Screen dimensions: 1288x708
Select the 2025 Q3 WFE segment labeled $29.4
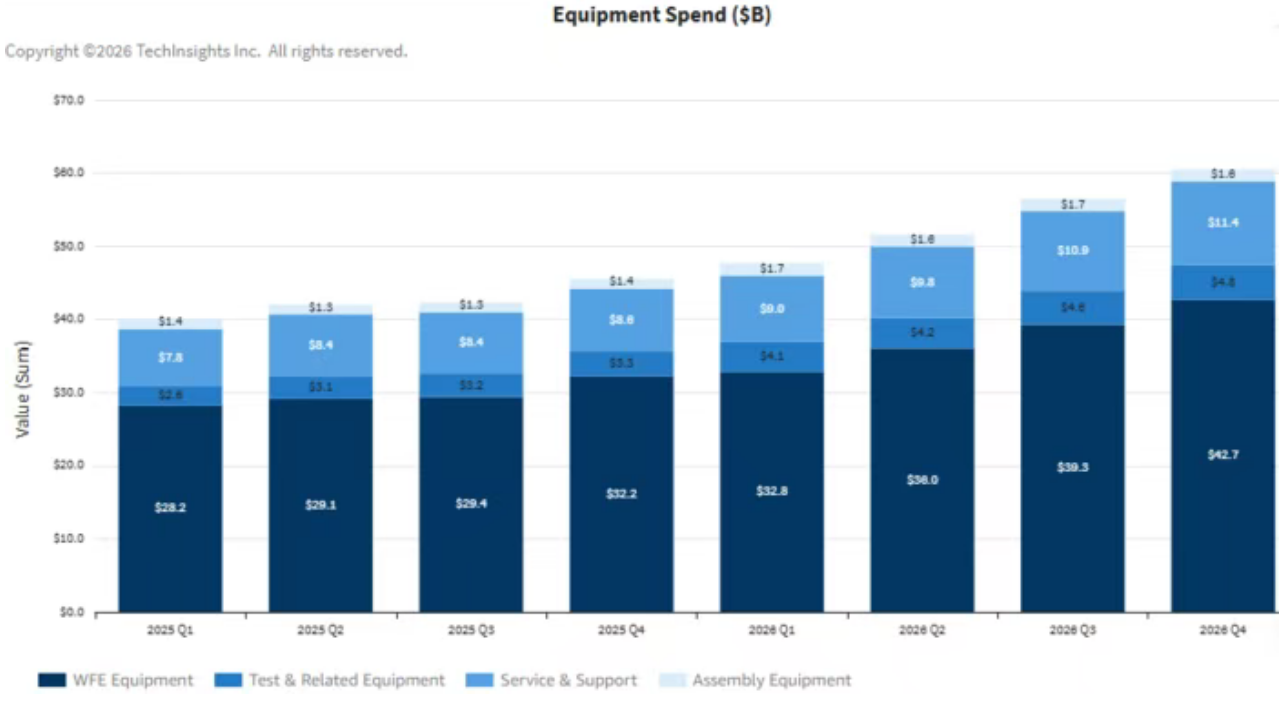(471, 505)
